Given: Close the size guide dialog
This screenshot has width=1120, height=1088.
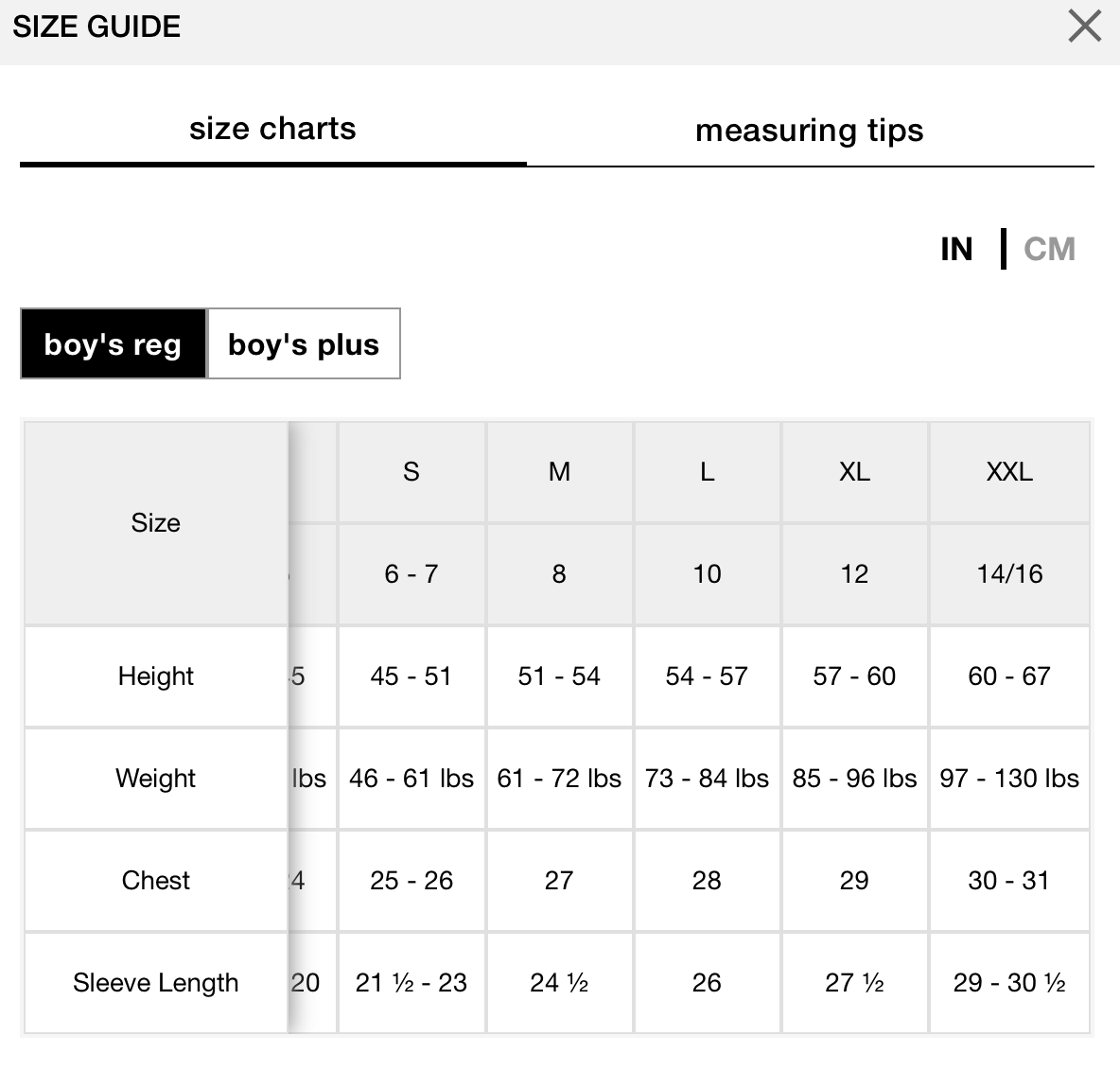Looking at the screenshot, I should (x=1084, y=26).
